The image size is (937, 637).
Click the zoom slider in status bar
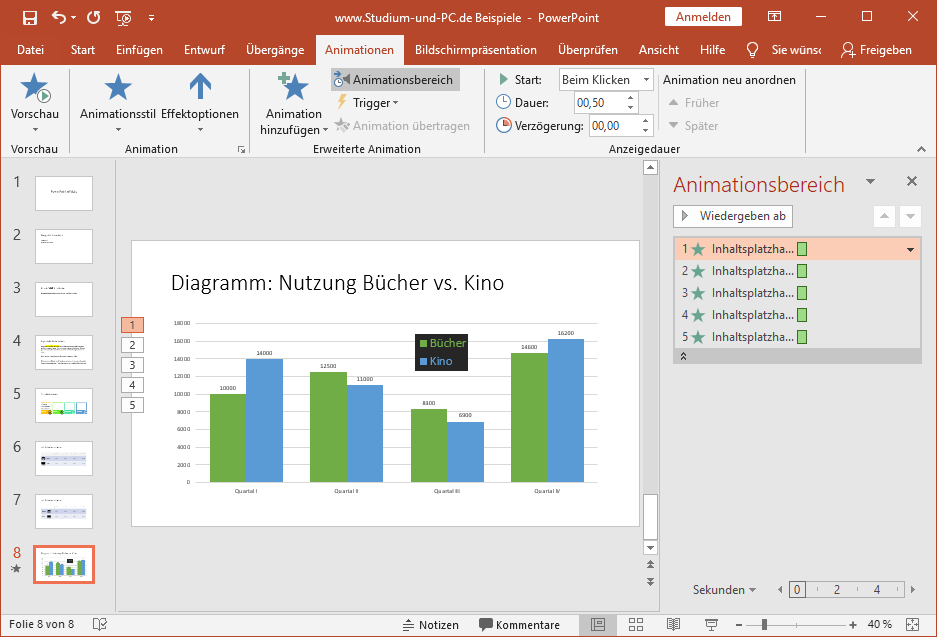[795, 625]
